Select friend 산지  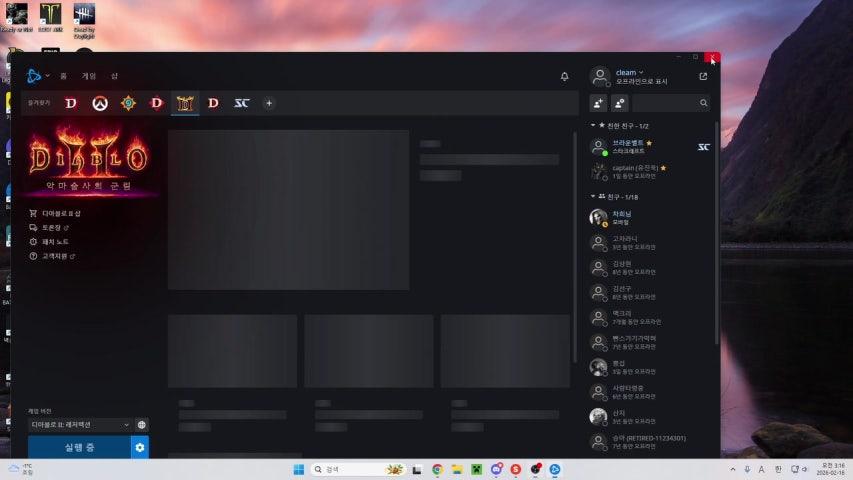[x=650, y=417]
